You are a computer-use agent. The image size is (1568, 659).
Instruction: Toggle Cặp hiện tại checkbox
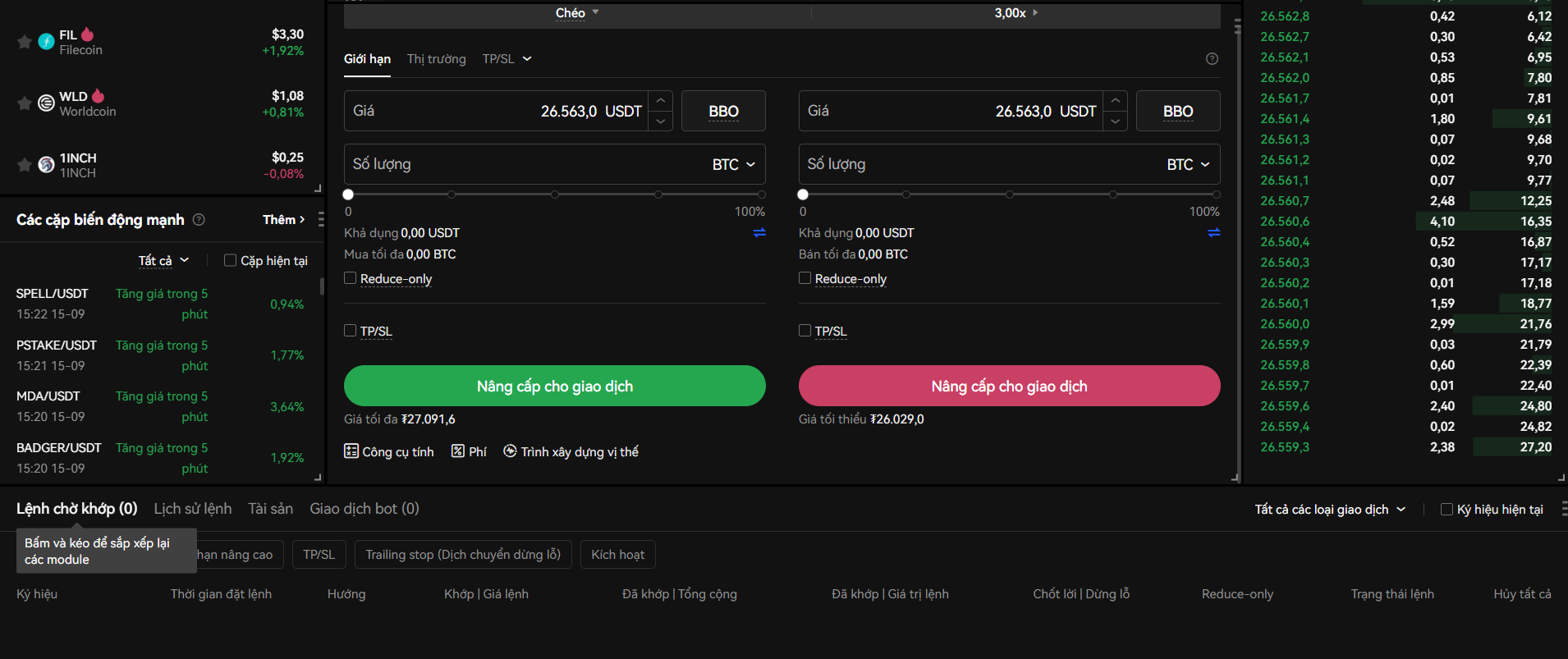pyautogui.click(x=230, y=260)
